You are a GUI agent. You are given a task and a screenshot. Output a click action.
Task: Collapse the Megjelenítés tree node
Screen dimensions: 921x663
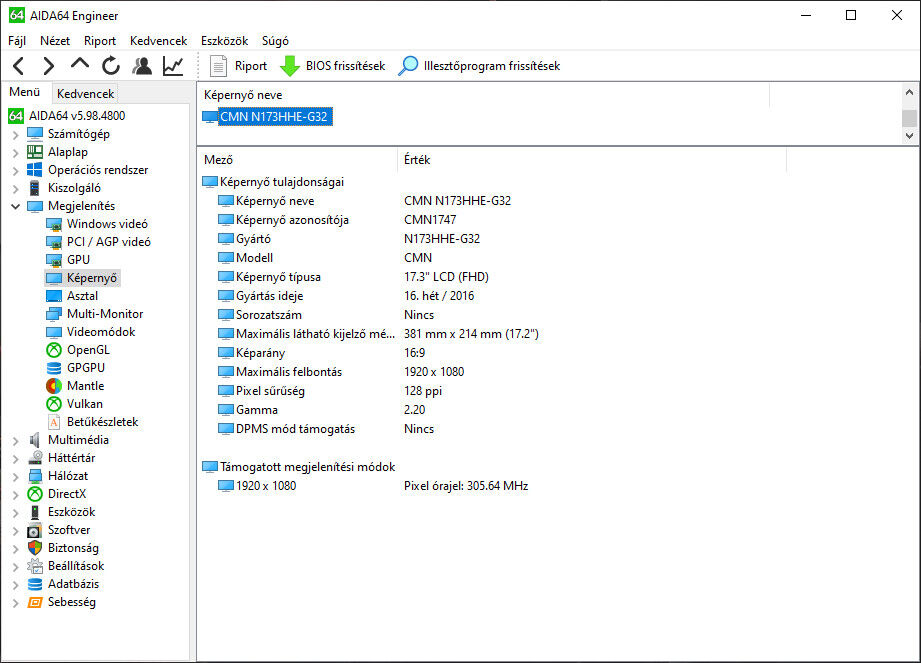pyautogui.click(x=16, y=206)
